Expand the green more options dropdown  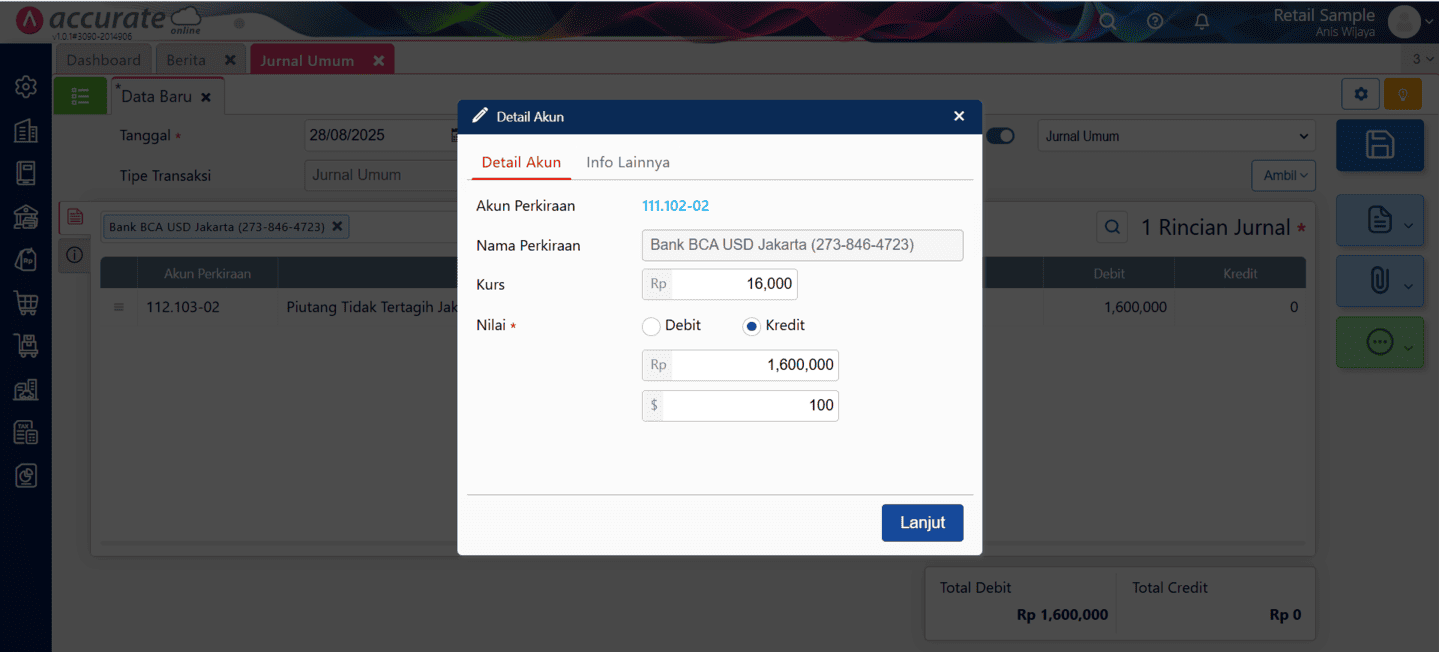click(1380, 343)
